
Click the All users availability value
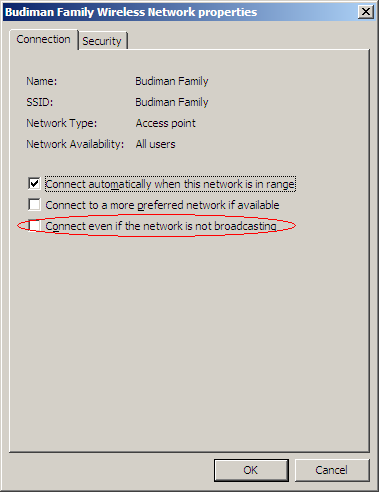pos(155,144)
